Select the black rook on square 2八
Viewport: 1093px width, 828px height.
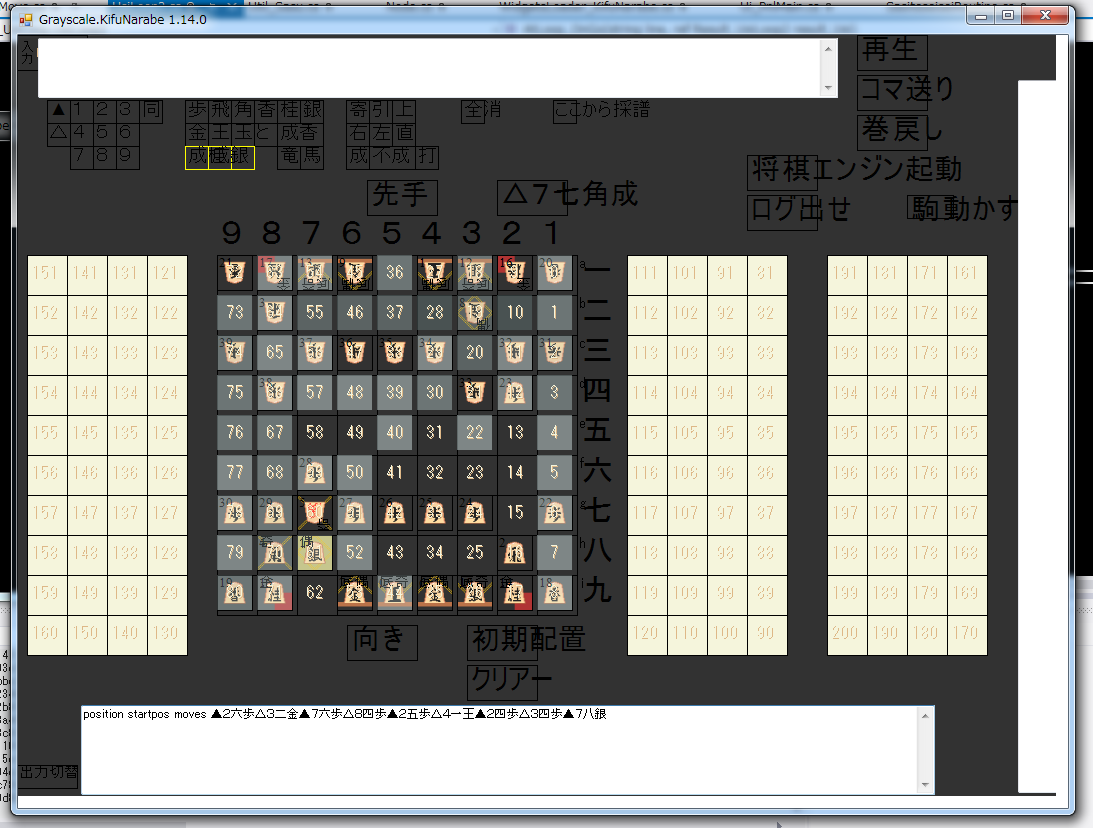514,553
